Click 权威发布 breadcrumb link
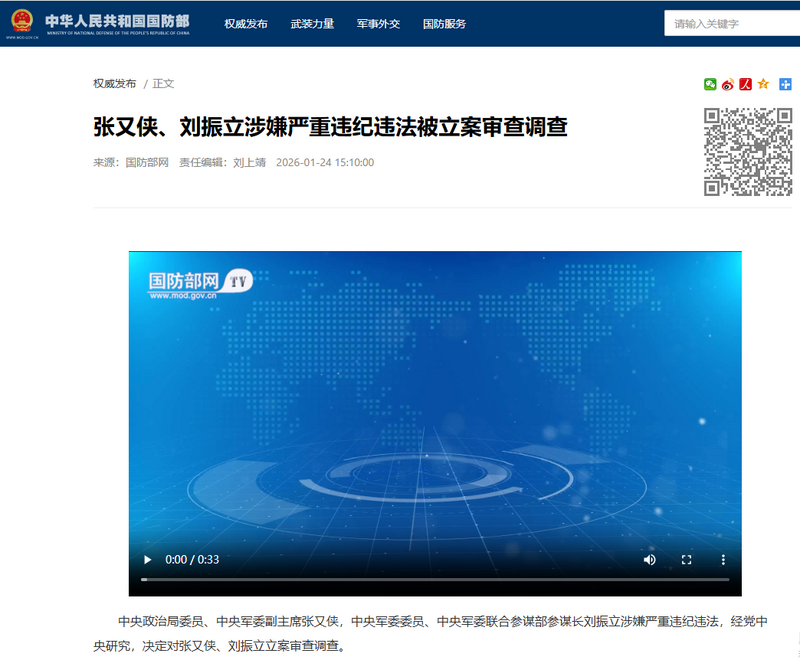 click(x=115, y=84)
